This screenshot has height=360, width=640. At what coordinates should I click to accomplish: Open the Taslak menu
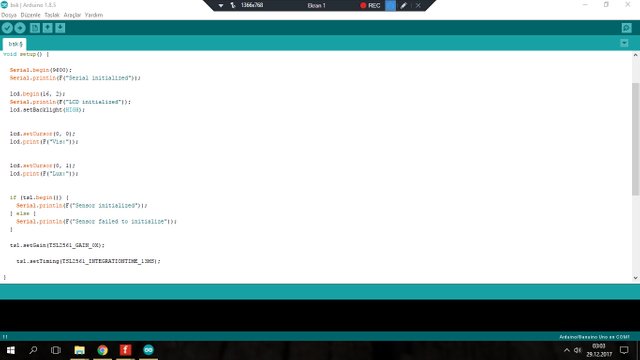pos(52,15)
